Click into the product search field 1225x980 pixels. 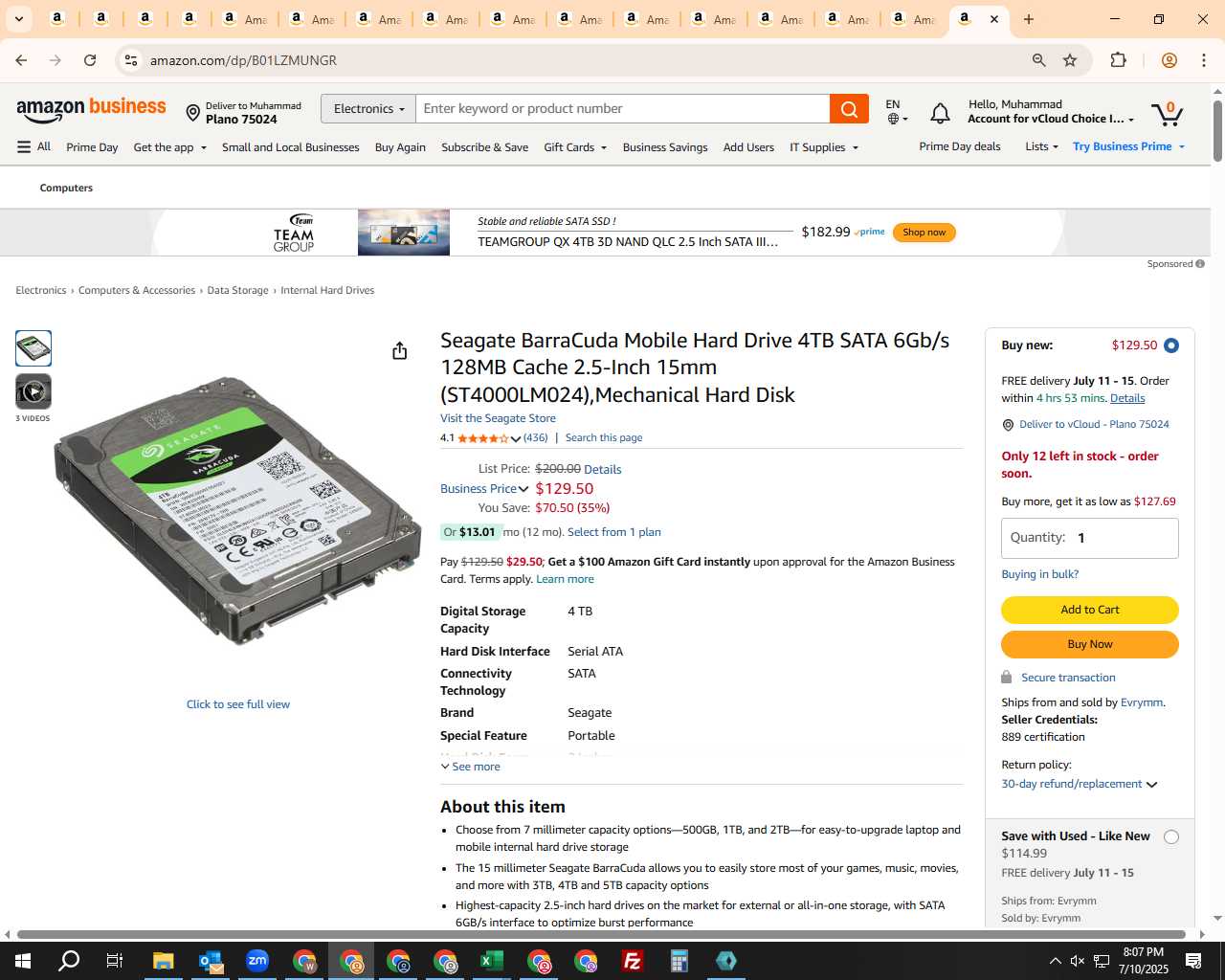pos(622,109)
